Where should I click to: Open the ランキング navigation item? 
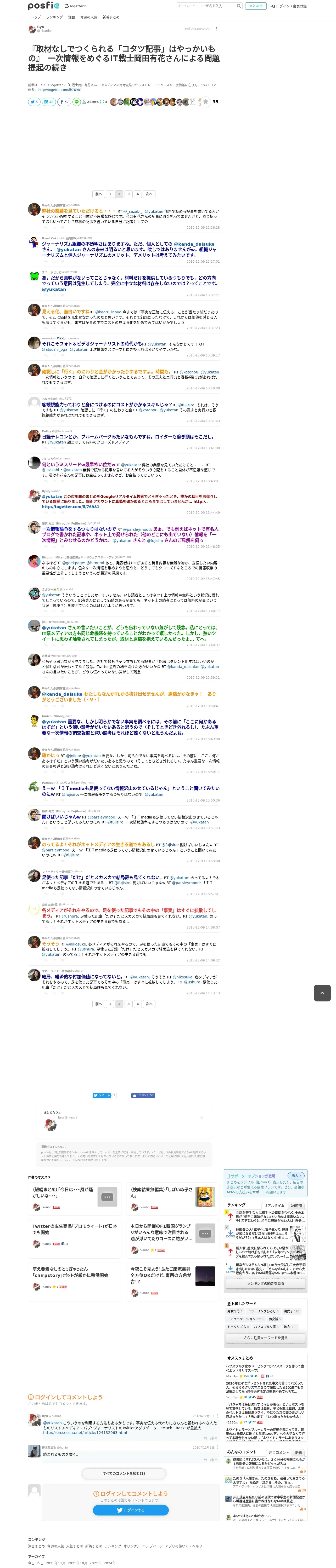[x=54, y=17]
